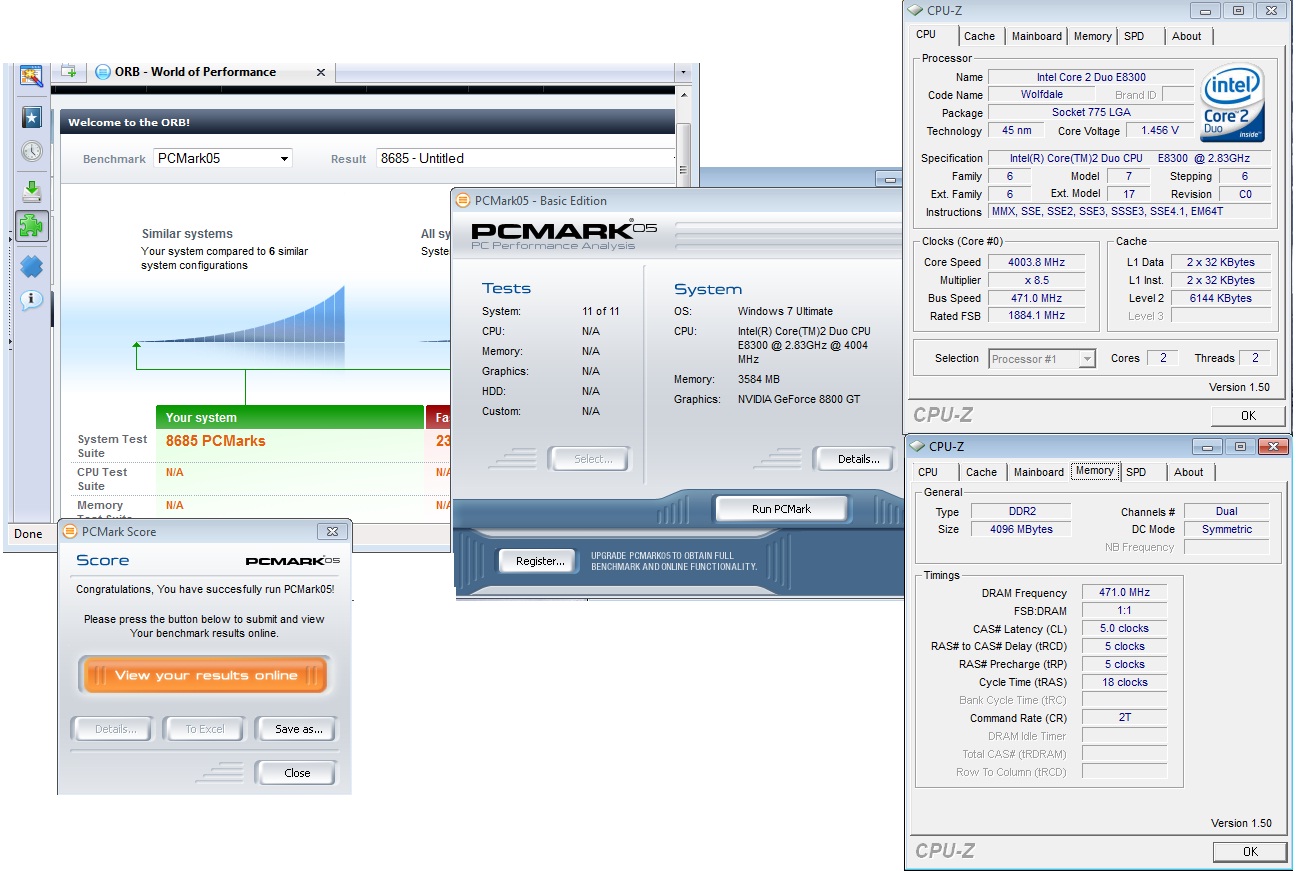Switch to Memory tab in upper CPU-Z
This screenshot has height=871, width=1296.
pos(1092,36)
